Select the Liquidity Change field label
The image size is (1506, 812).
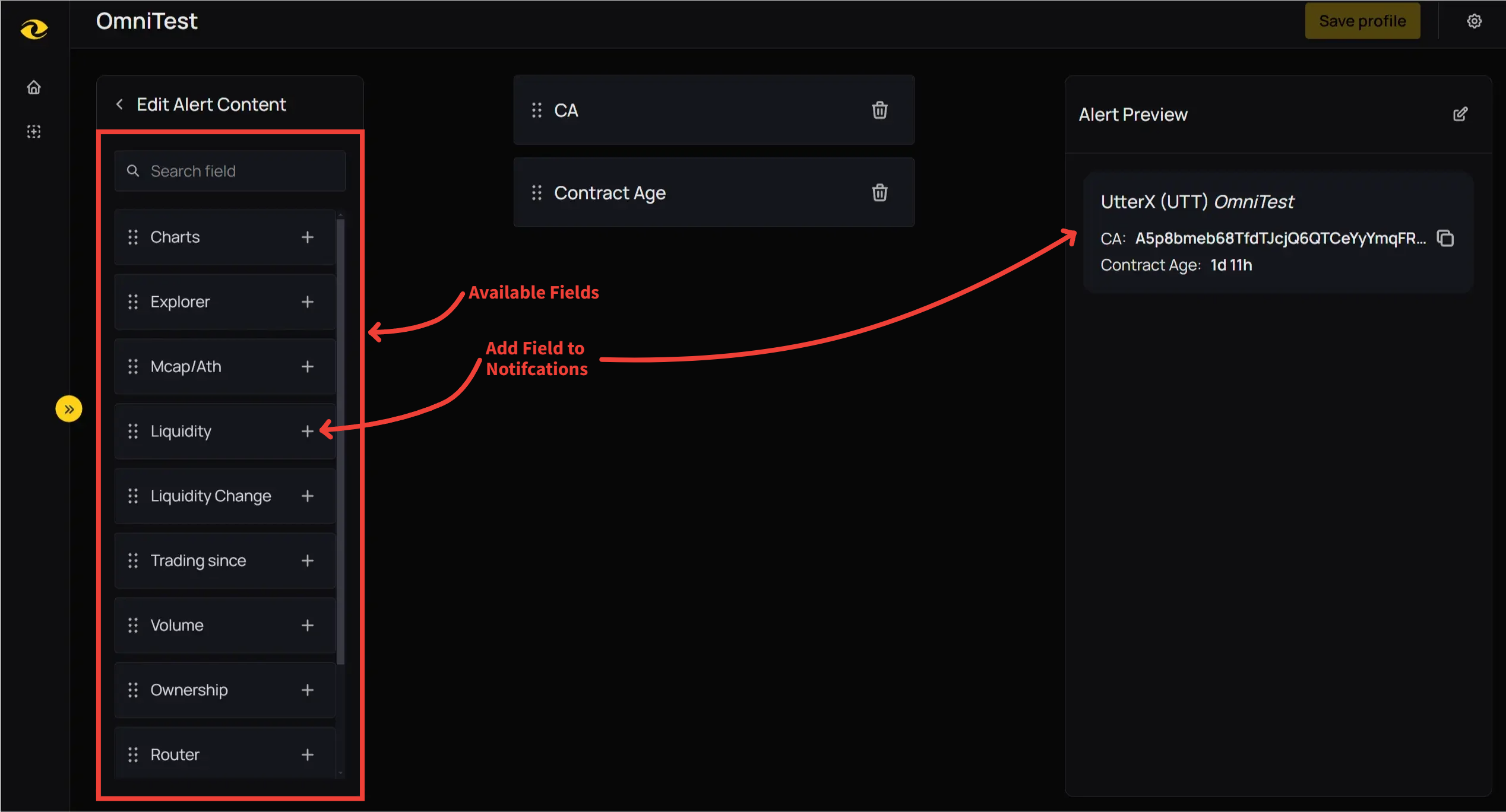click(211, 496)
